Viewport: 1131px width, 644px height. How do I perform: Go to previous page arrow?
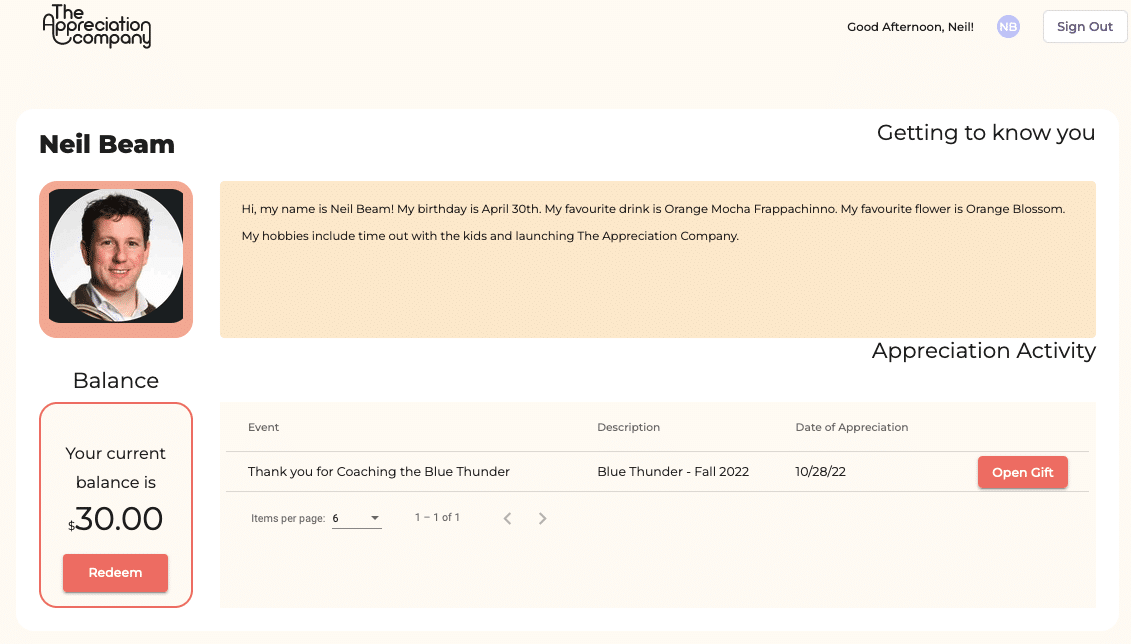click(507, 519)
